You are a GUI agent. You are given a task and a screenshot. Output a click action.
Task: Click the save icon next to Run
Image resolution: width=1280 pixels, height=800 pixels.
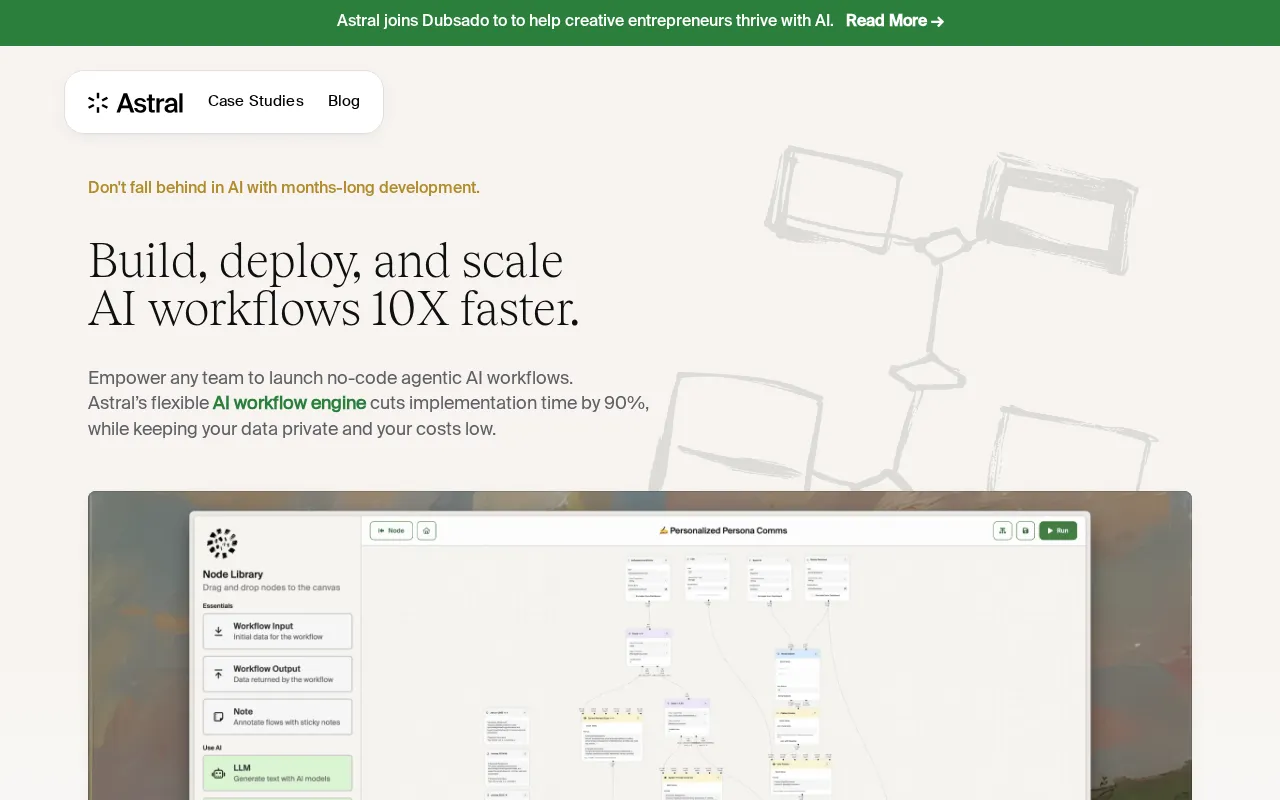point(1025,530)
